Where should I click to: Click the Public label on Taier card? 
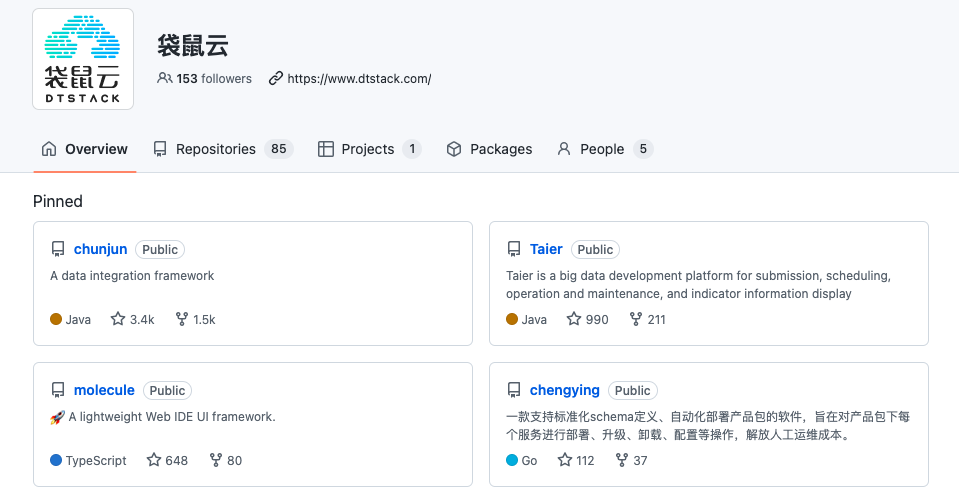[x=595, y=250]
